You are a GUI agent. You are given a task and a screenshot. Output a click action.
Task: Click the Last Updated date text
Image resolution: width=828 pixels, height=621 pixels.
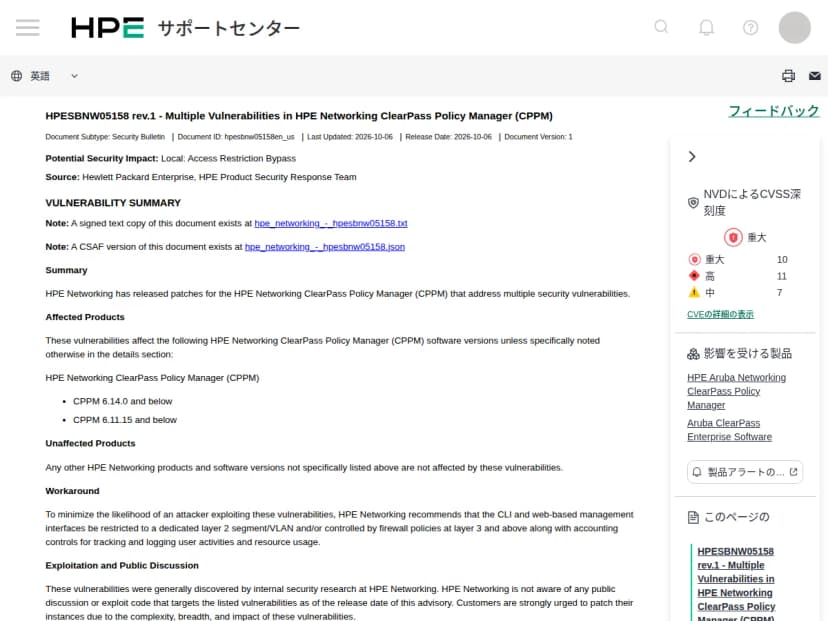click(350, 137)
